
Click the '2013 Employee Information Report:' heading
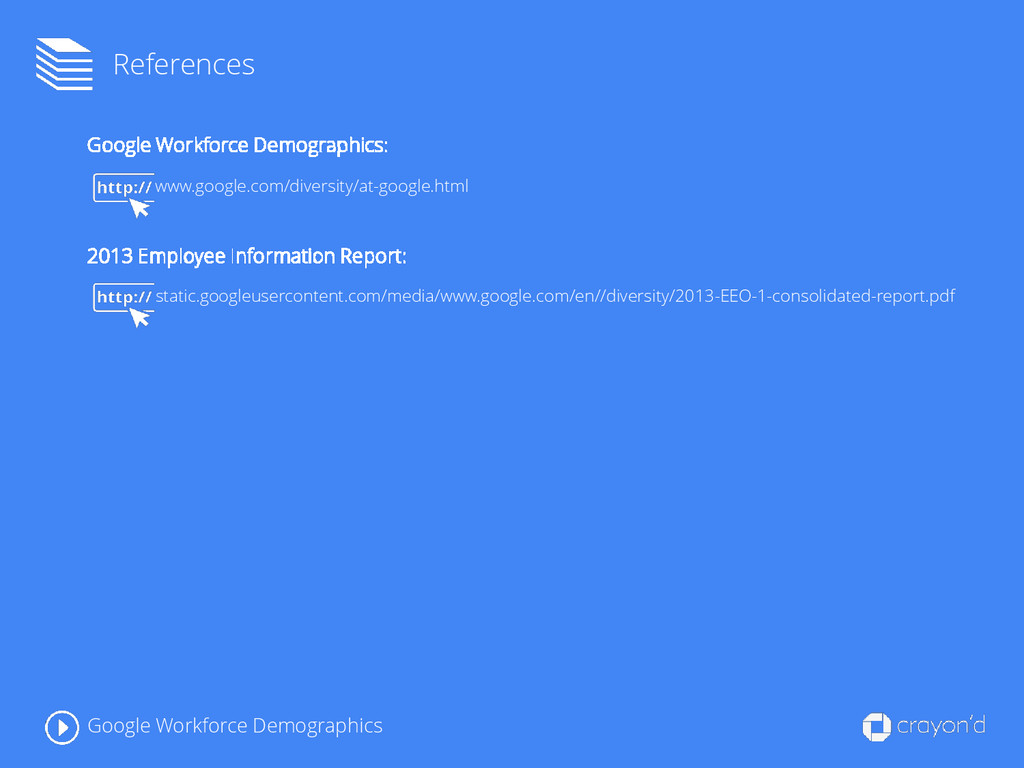click(246, 256)
